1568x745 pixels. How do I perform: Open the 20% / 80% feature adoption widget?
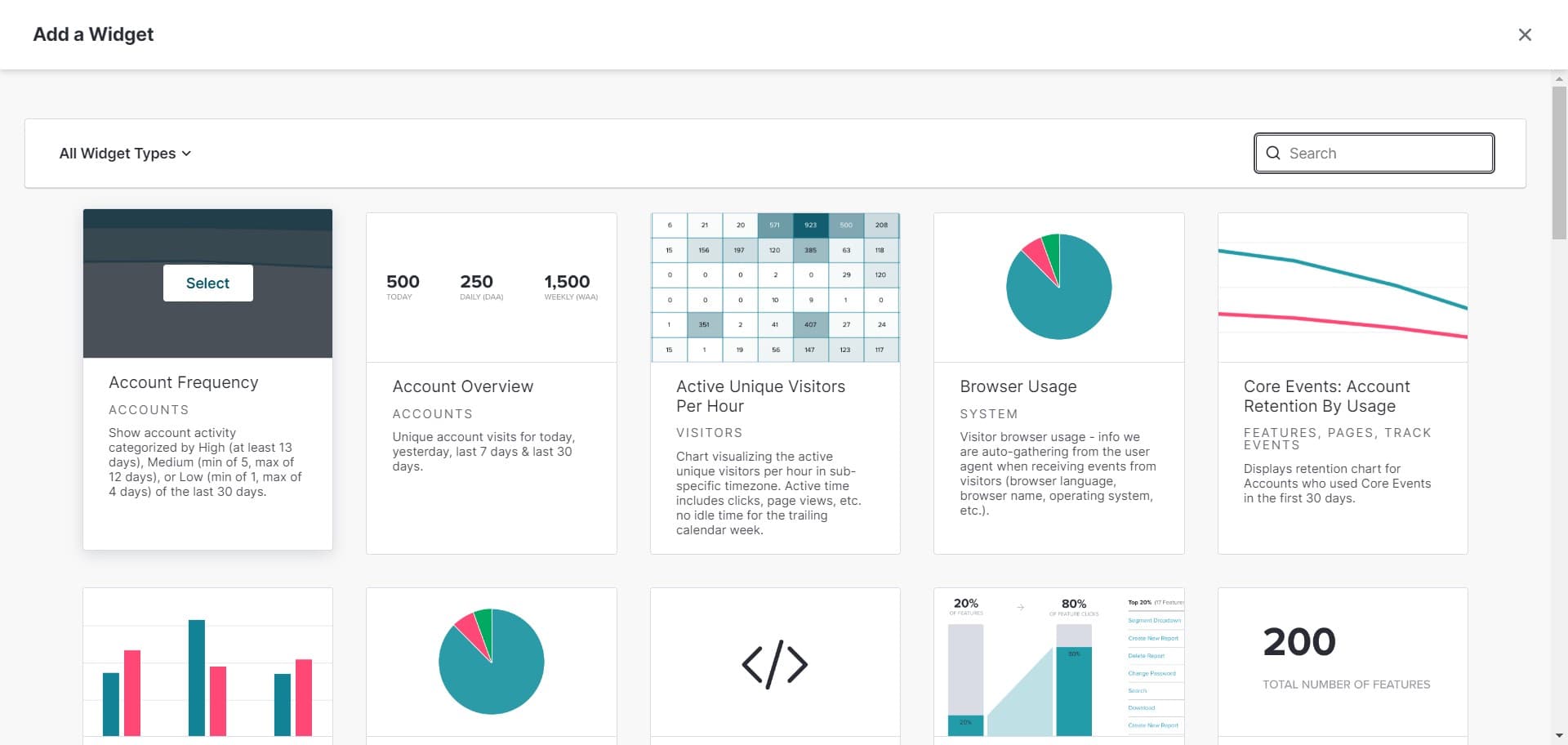(x=1058, y=662)
